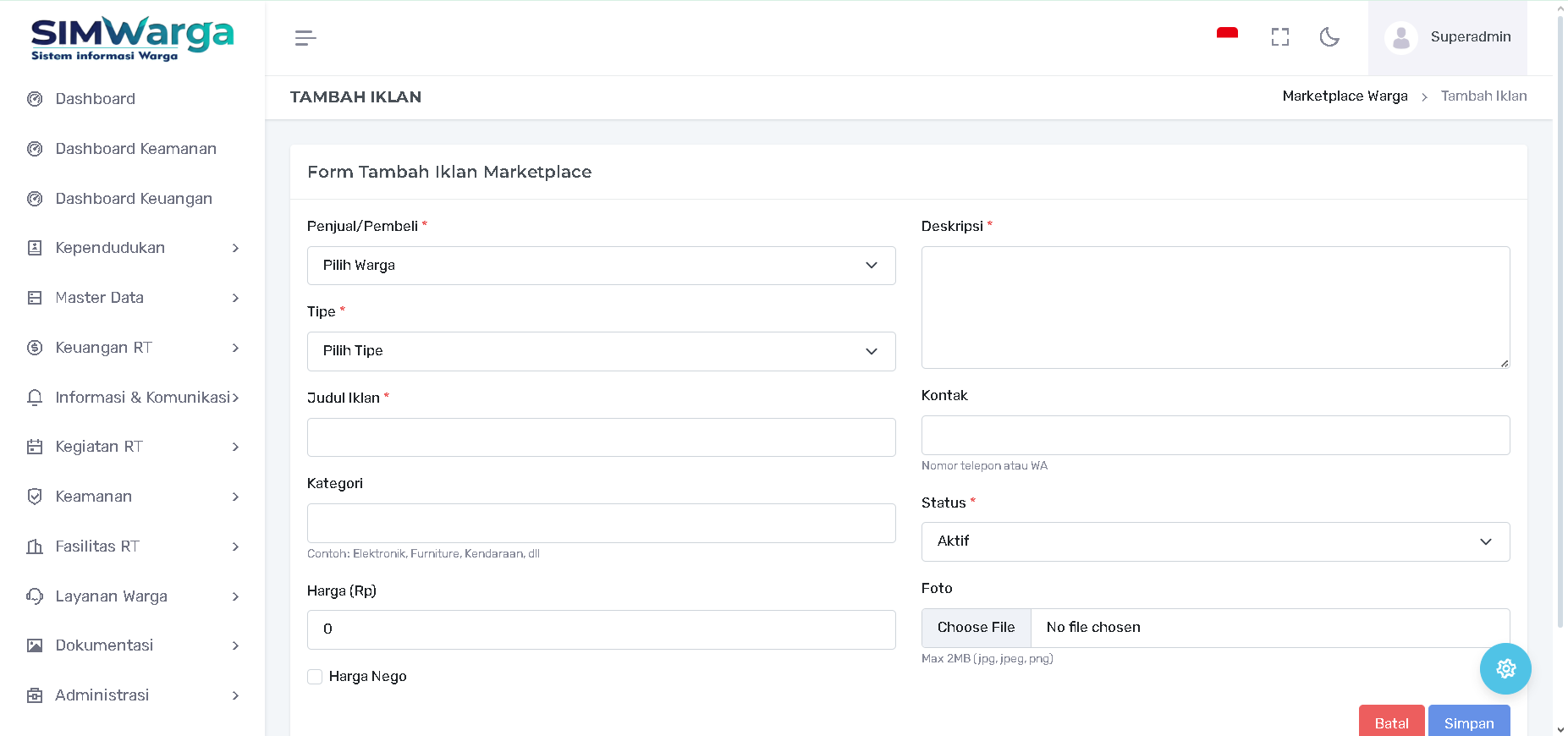This screenshot has width=1568, height=736.
Task: Open the Status dropdown showing Aktif
Action: pyautogui.click(x=1214, y=541)
